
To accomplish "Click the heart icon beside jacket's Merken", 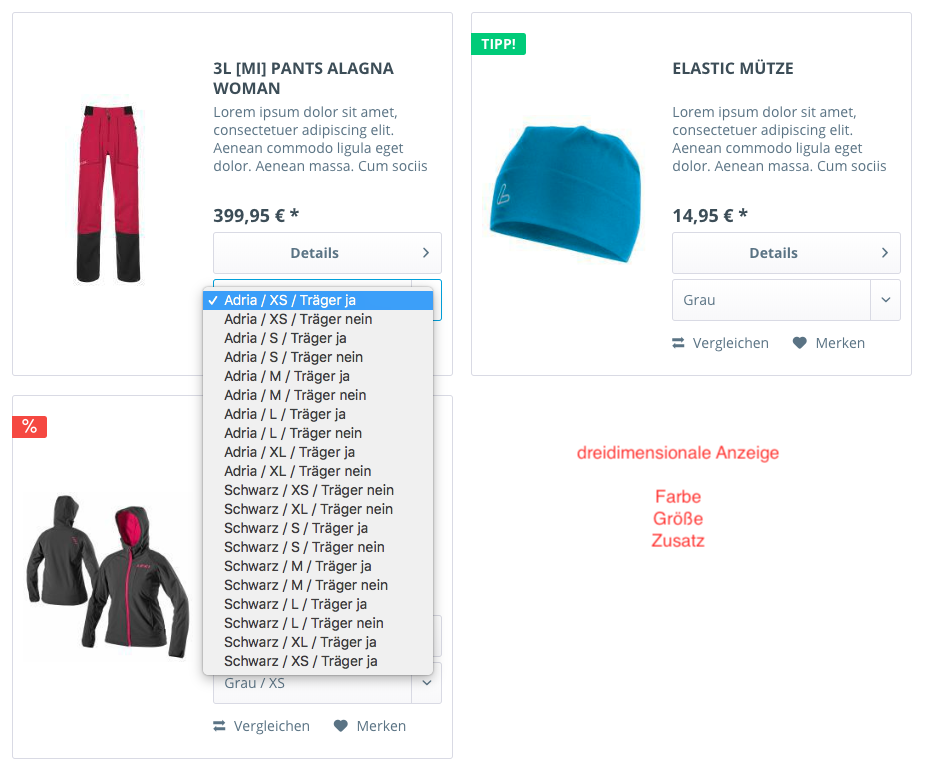I will tap(340, 726).
